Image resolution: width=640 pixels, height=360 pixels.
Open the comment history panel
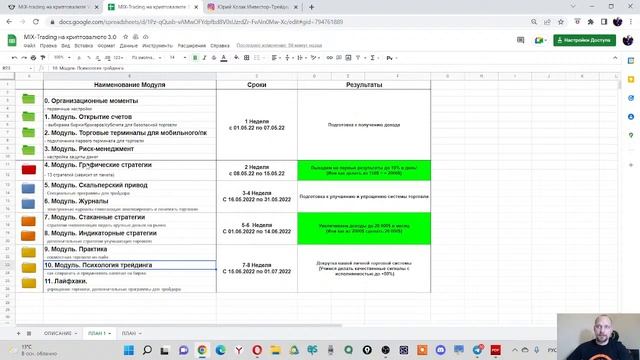point(520,40)
